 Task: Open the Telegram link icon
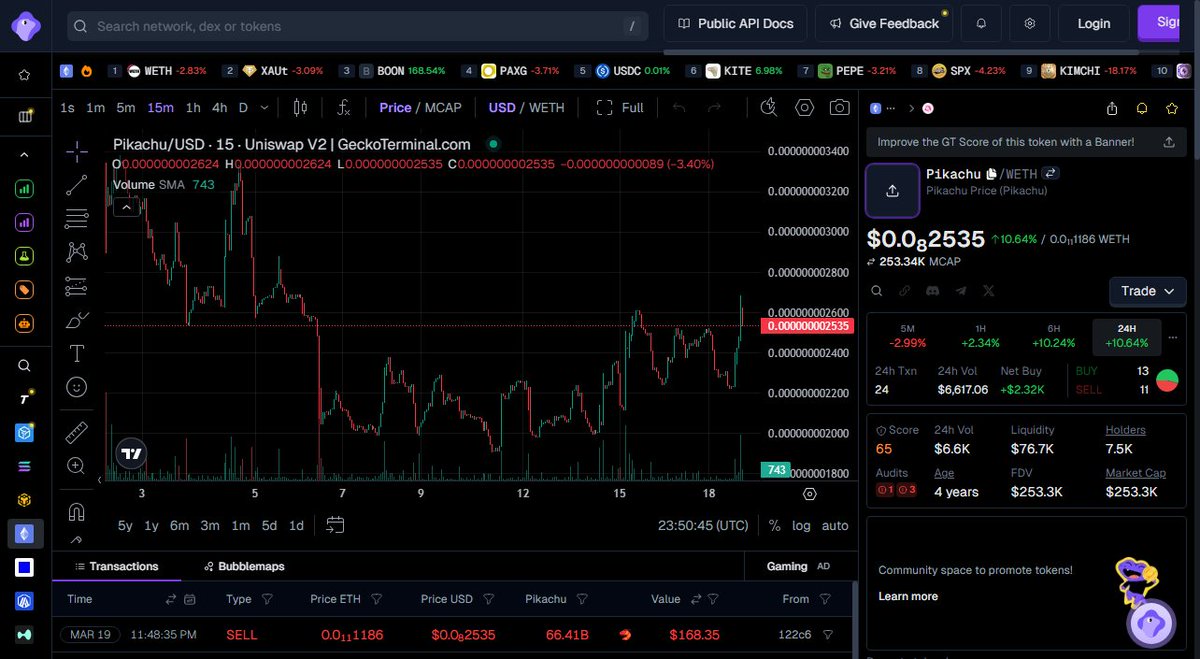(961, 291)
